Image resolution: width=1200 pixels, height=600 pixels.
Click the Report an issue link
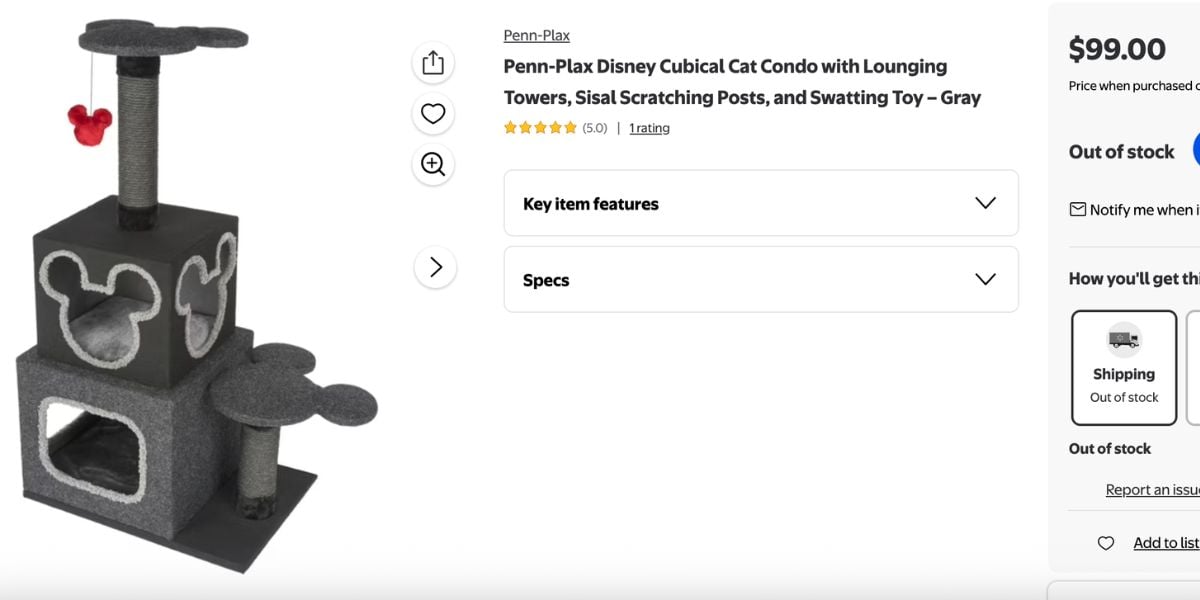tap(1152, 489)
